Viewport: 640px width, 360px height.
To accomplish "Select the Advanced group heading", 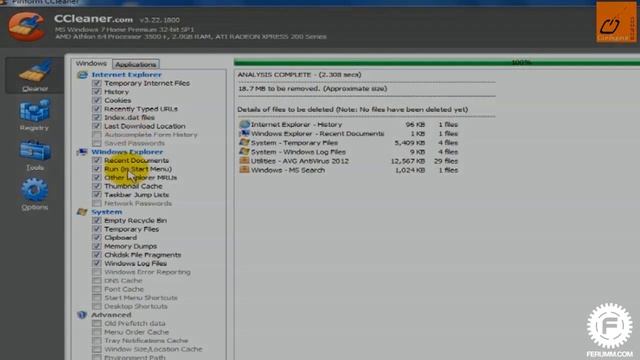I will coord(111,315).
